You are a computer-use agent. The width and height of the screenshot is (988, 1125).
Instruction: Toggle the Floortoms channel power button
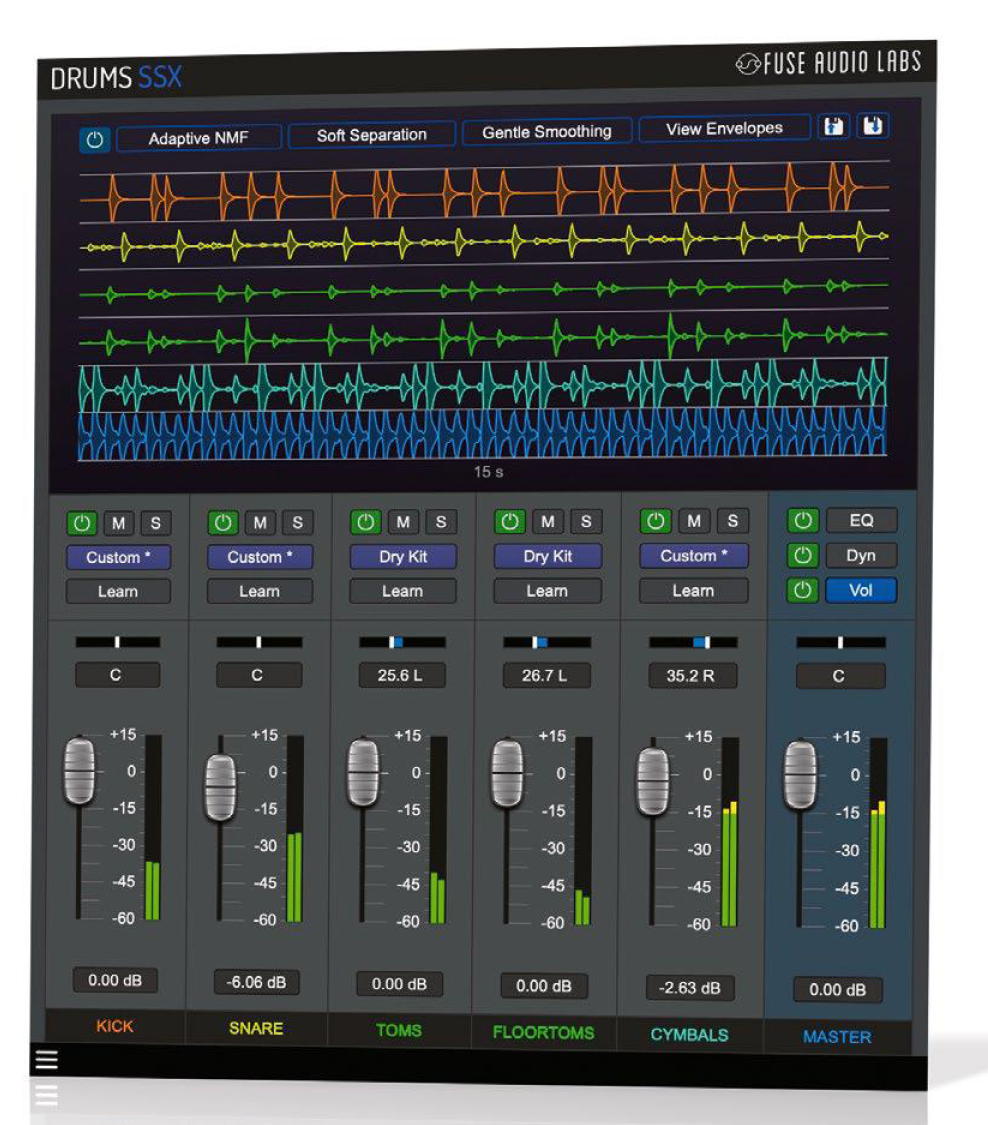coord(510,521)
